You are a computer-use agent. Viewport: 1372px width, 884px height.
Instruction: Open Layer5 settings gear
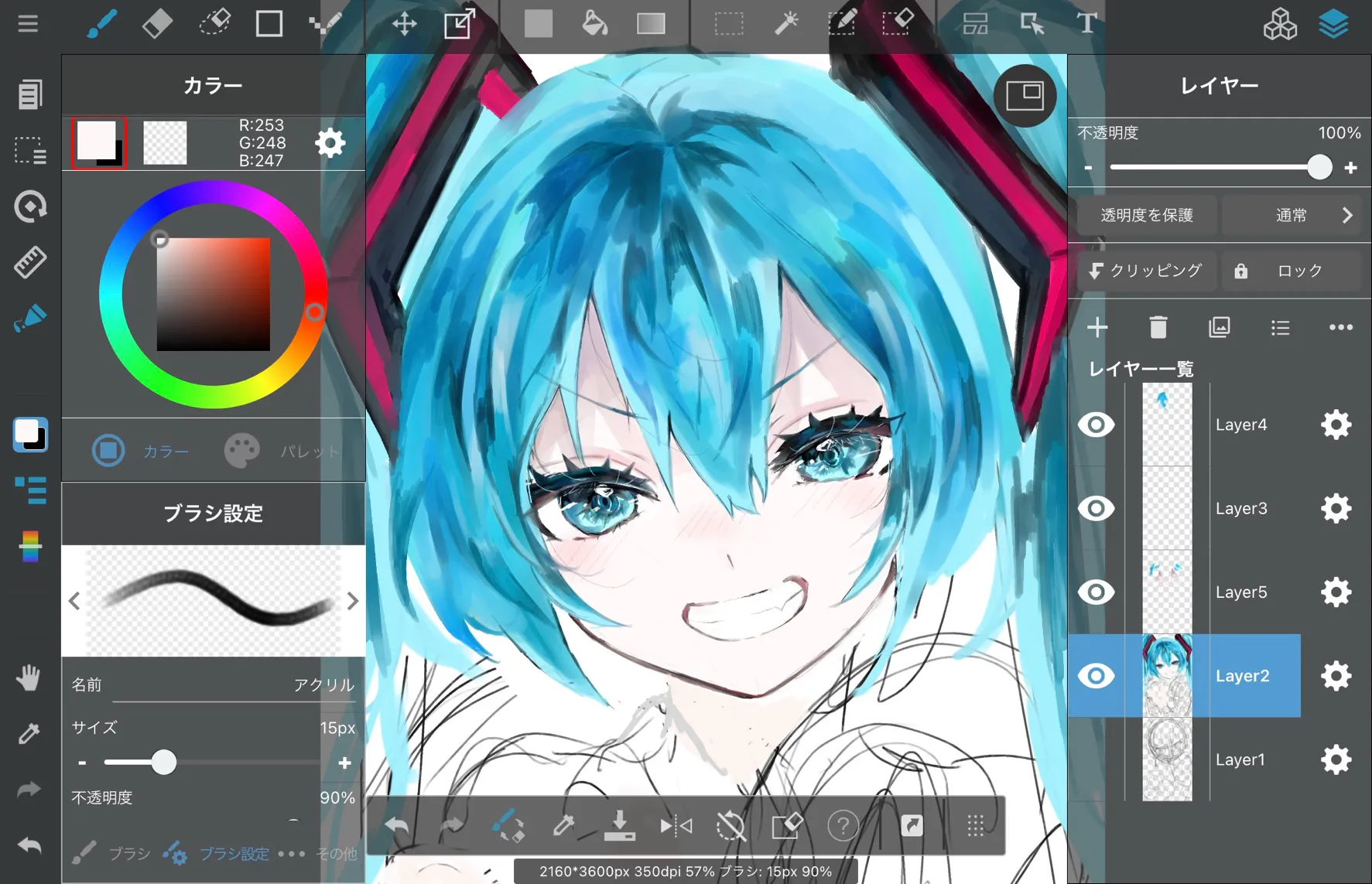tap(1336, 592)
